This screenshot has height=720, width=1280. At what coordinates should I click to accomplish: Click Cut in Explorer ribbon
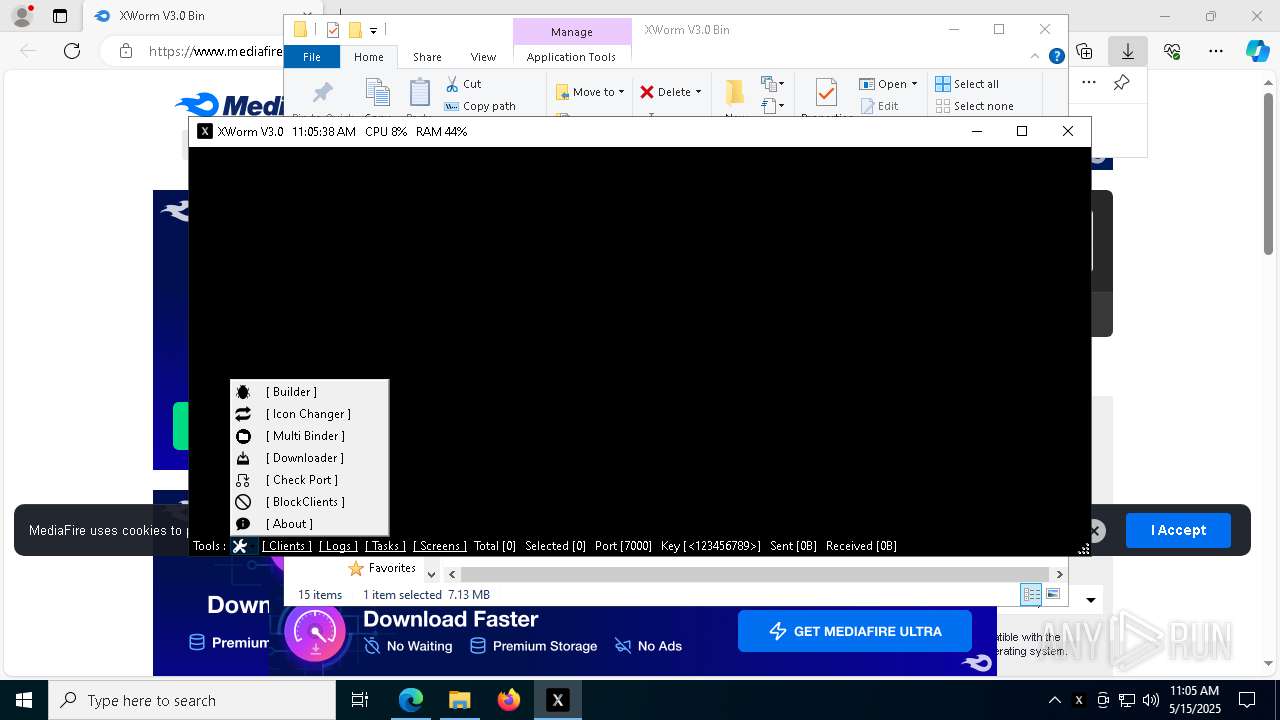463,84
